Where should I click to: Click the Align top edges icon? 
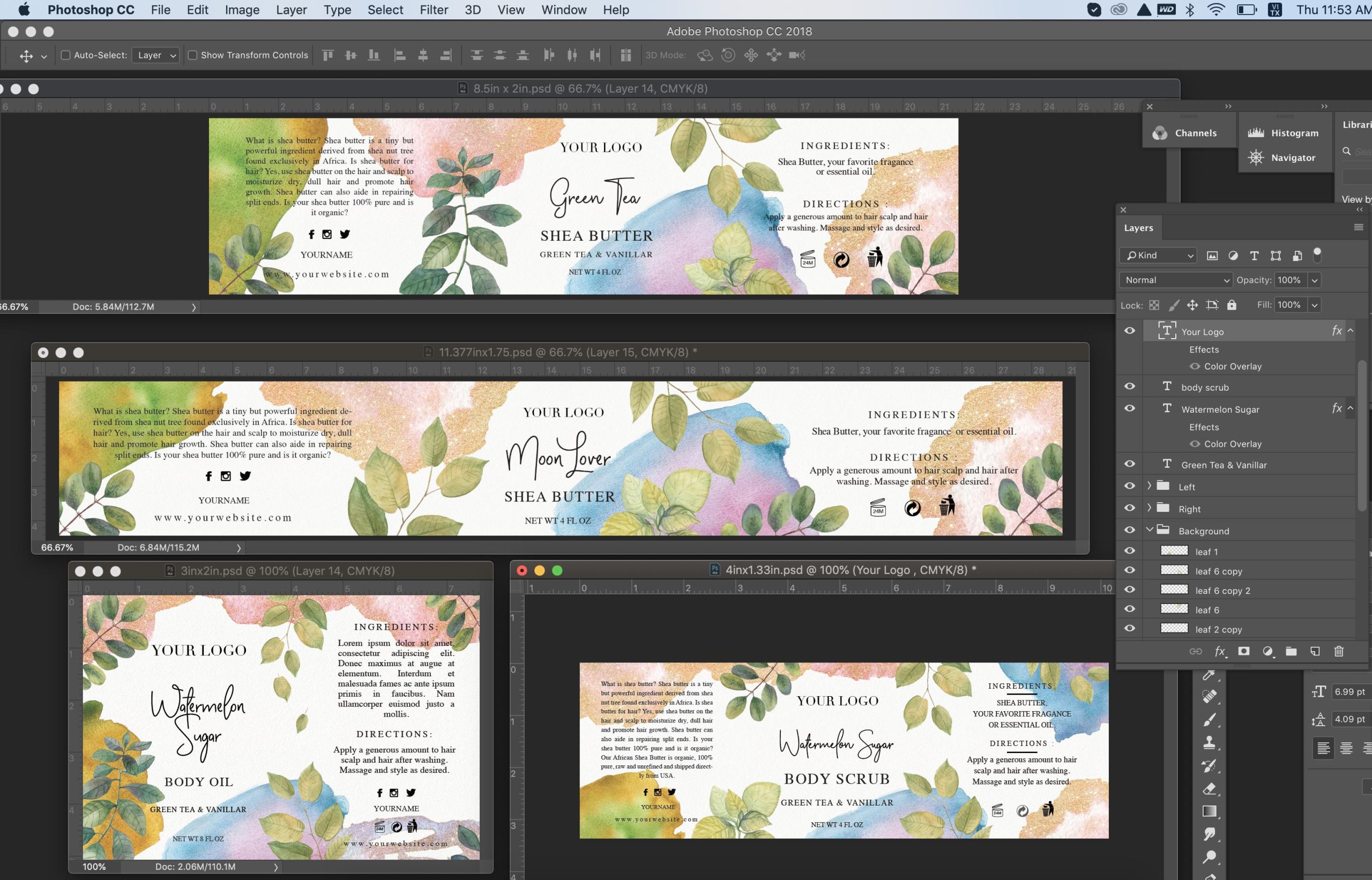click(327, 55)
